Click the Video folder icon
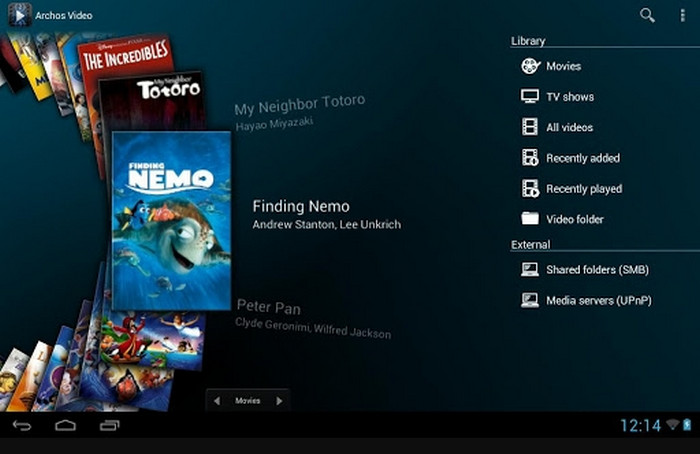This screenshot has width=700, height=454. pos(530,218)
